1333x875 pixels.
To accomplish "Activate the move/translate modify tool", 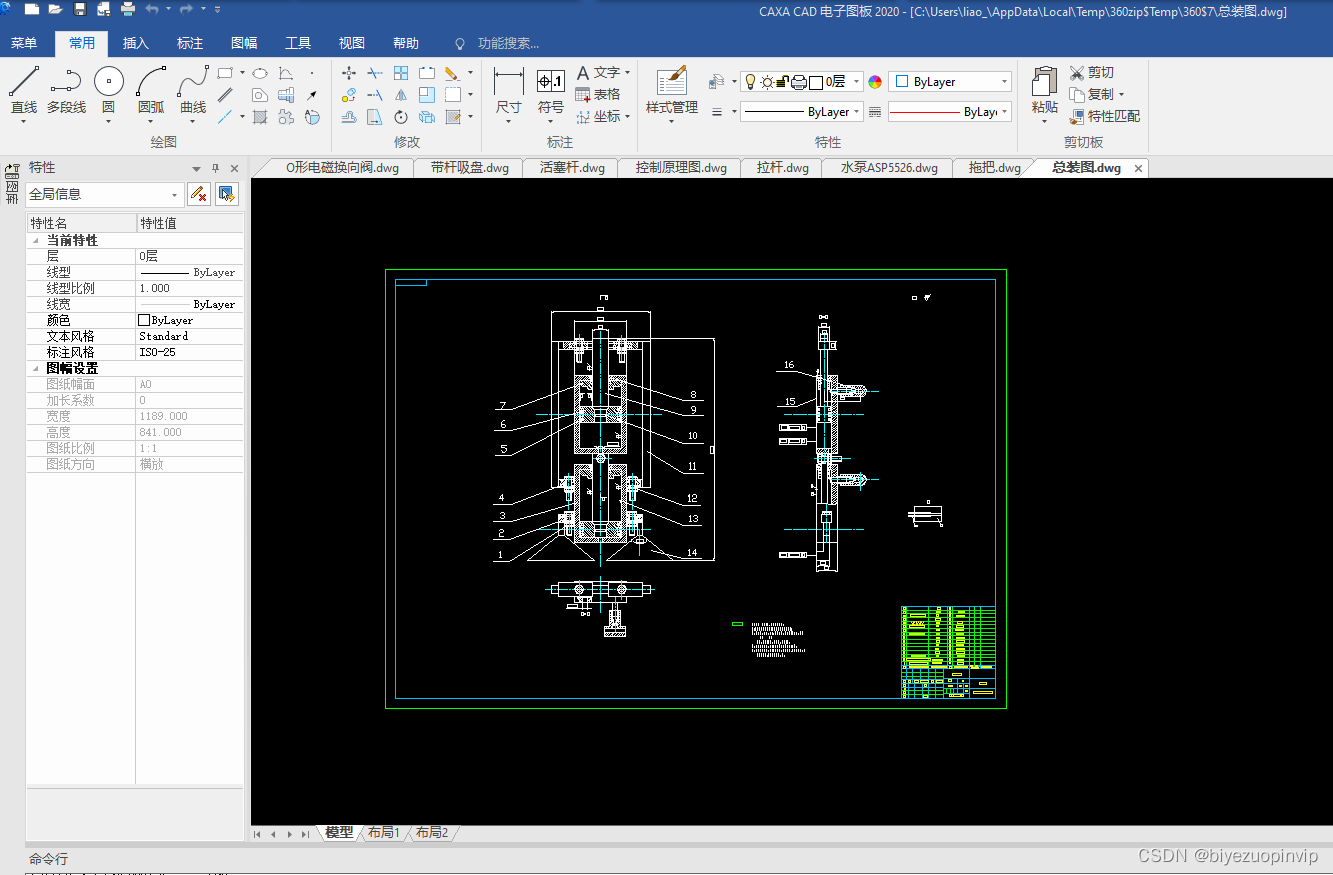I will pos(349,73).
